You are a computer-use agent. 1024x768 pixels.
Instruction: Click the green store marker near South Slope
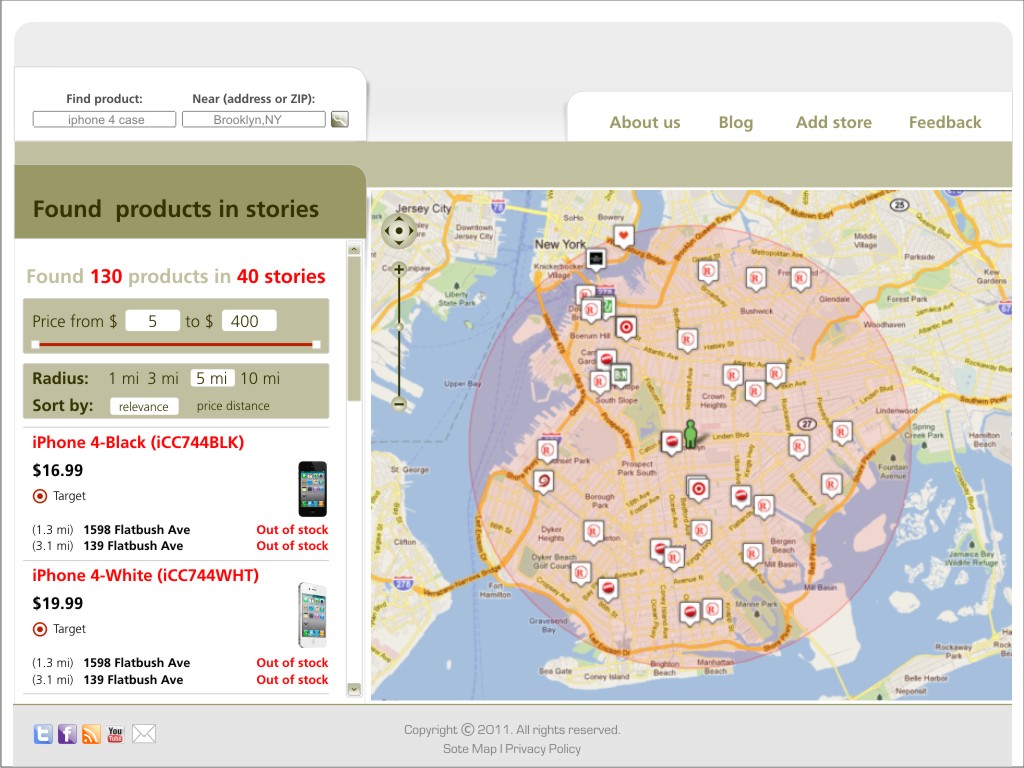coord(620,376)
